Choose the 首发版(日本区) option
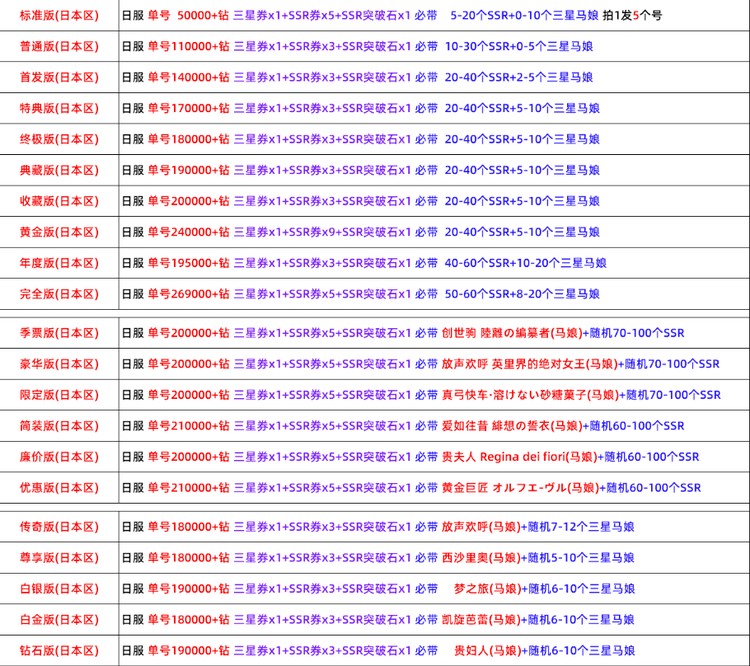Image resolution: width=750 pixels, height=666 pixels. (x=59, y=77)
